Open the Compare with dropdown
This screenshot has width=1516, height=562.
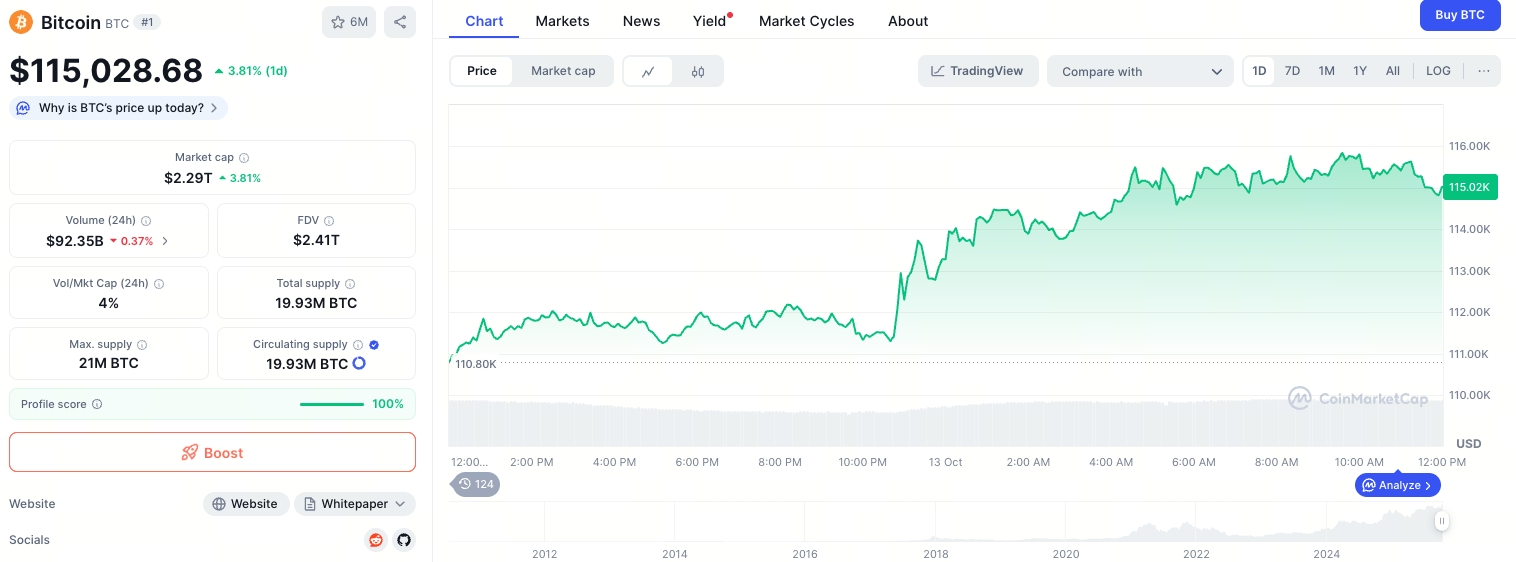1140,71
